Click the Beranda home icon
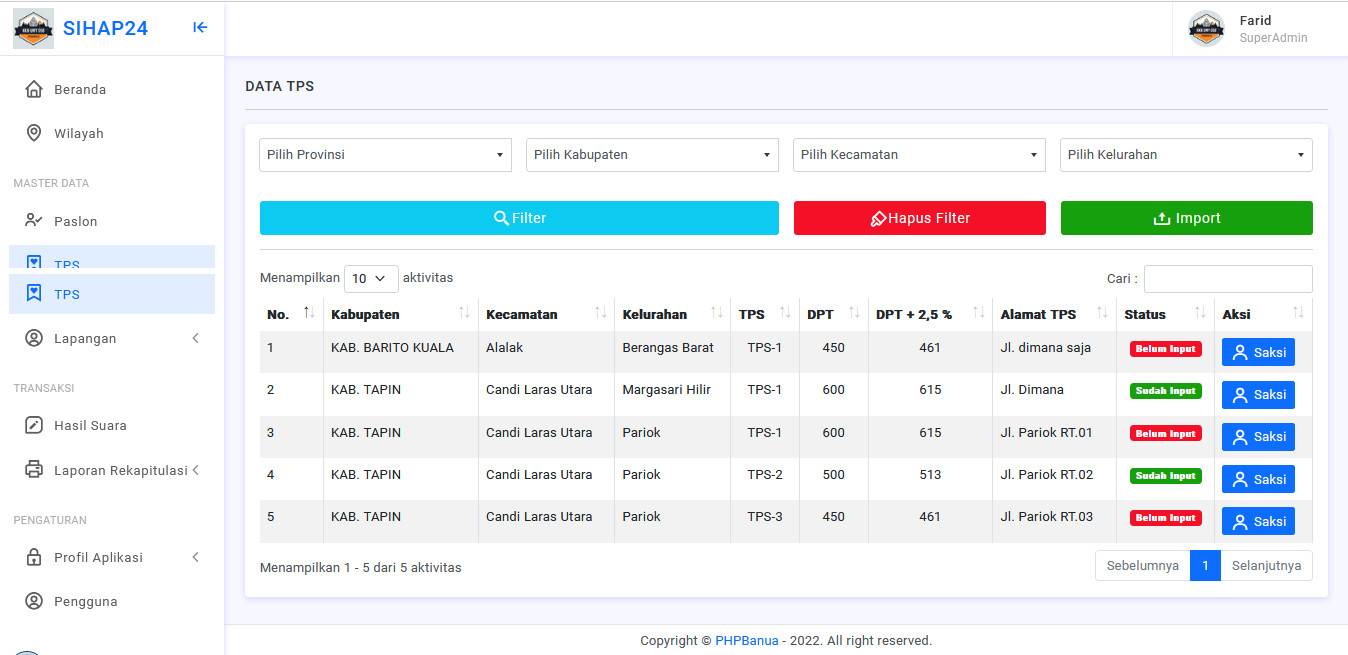The width and height of the screenshot is (1348, 655). tap(34, 89)
